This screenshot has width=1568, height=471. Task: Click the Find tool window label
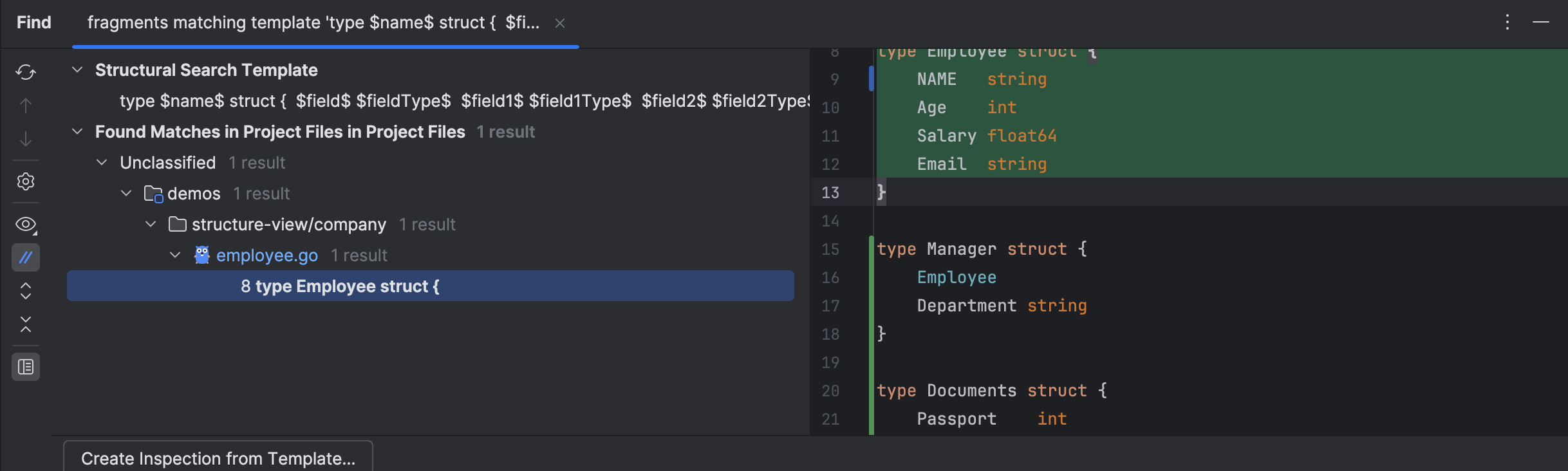coord(33,23)
